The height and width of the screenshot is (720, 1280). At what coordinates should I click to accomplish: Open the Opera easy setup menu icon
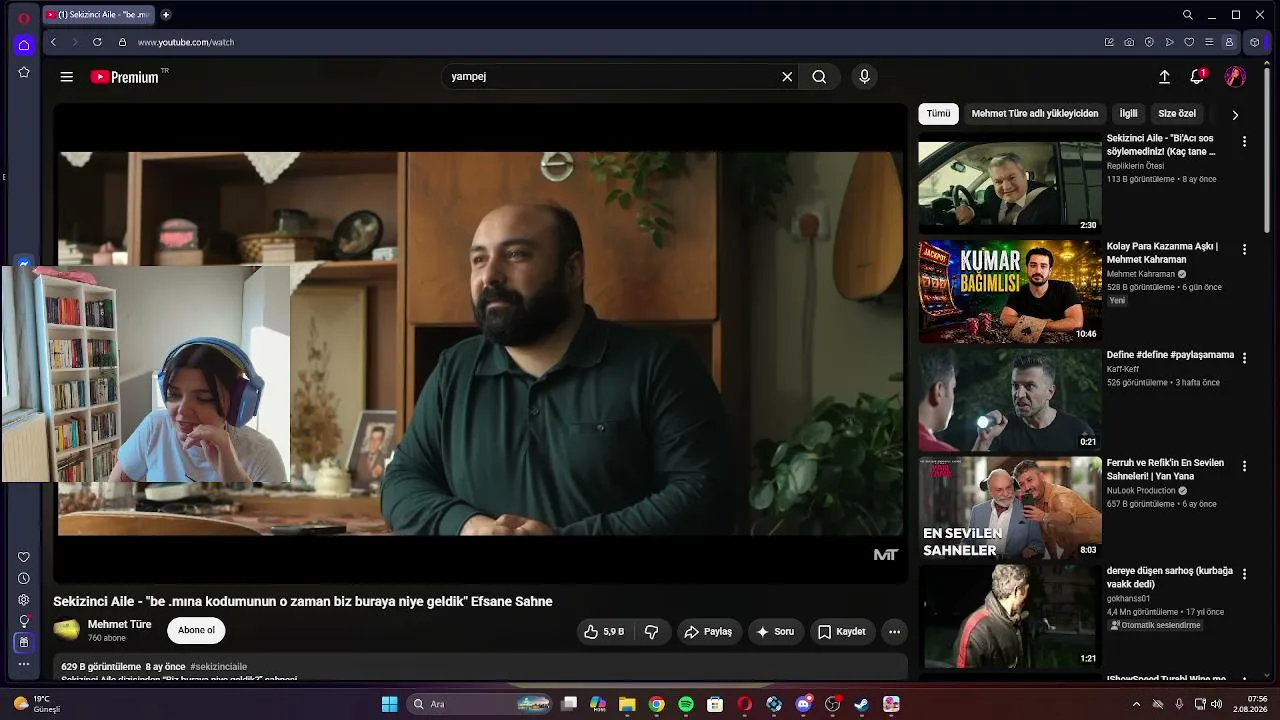(x=1209, y=42)
